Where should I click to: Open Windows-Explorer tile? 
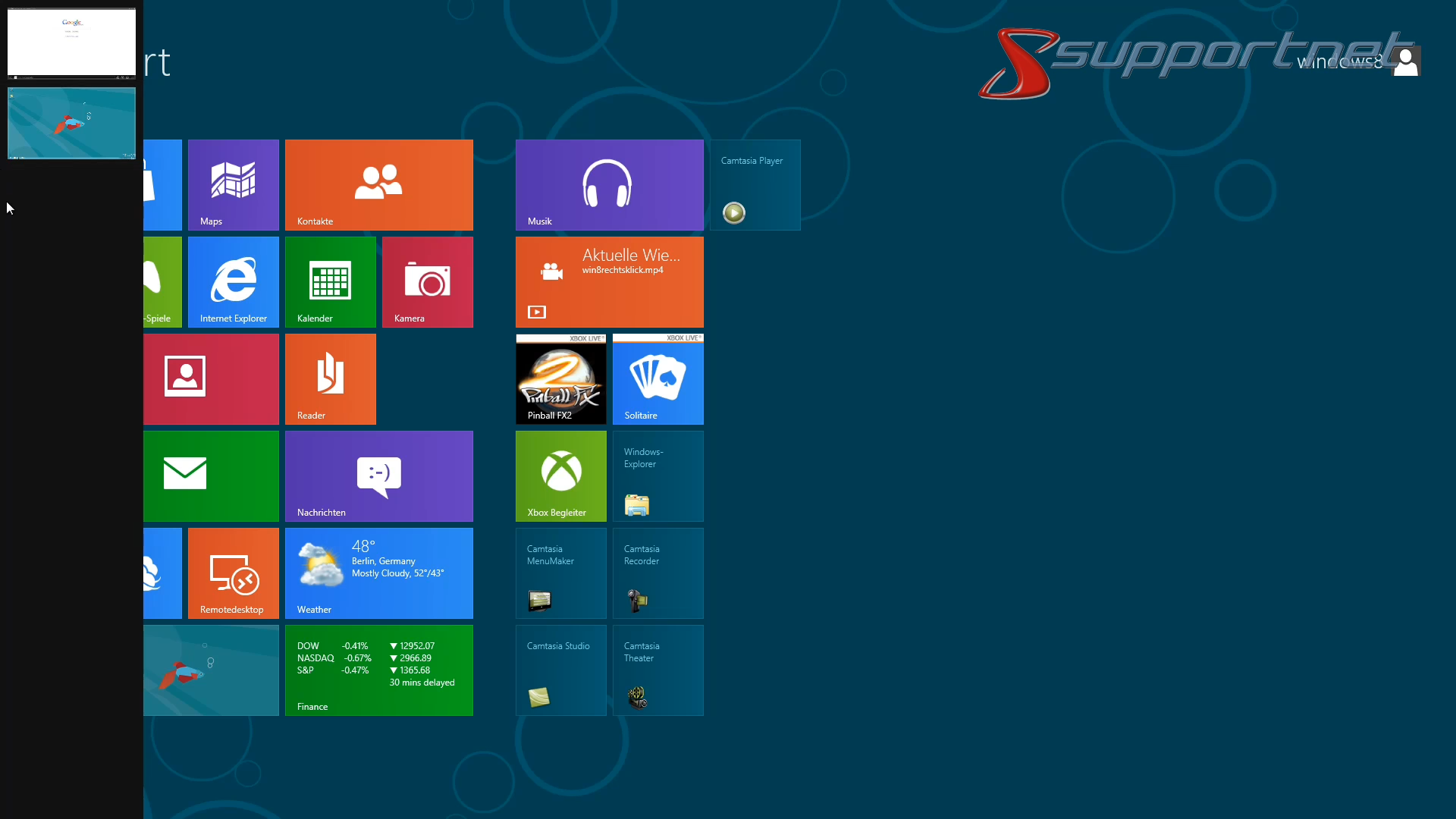[x=658, y=476]
